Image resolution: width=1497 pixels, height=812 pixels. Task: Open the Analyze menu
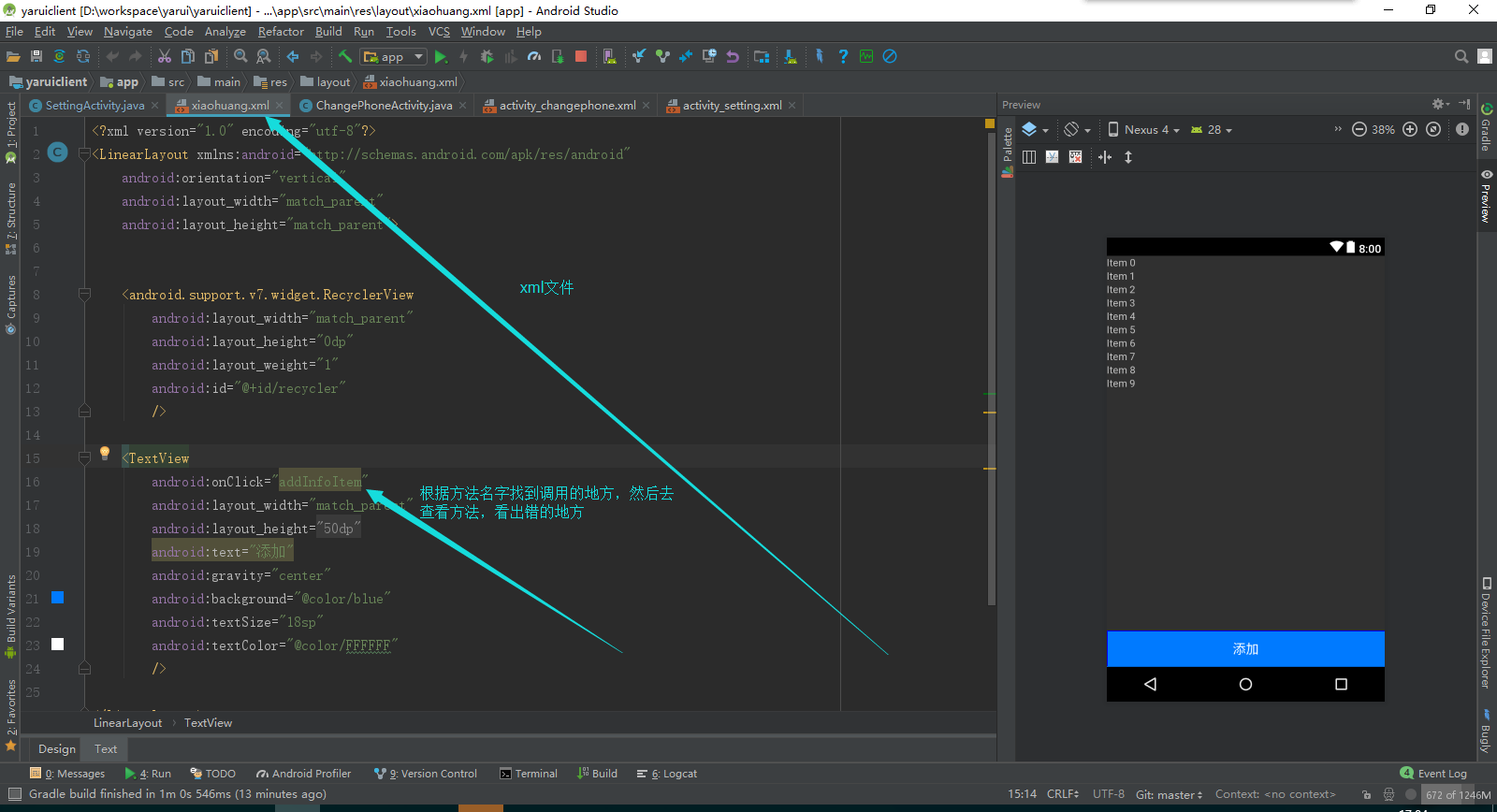tap(225, 31)
